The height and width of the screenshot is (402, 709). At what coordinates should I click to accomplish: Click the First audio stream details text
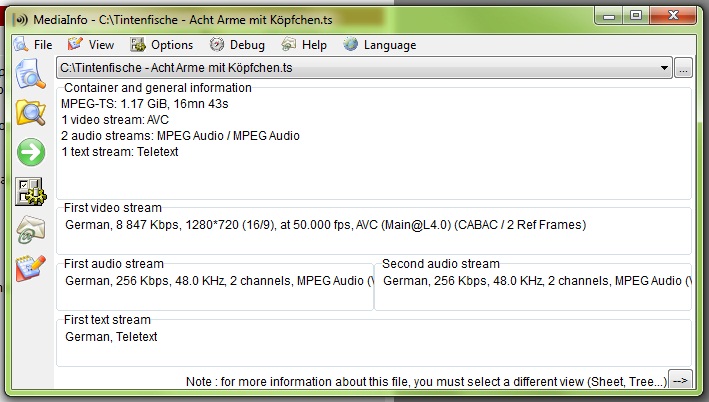tap(219, 281)
